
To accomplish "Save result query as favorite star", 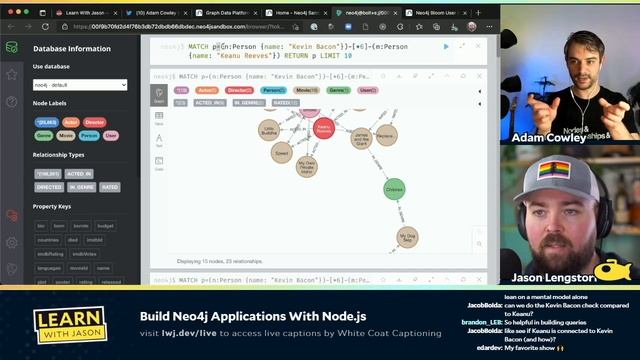I will (x=383, y=76).
